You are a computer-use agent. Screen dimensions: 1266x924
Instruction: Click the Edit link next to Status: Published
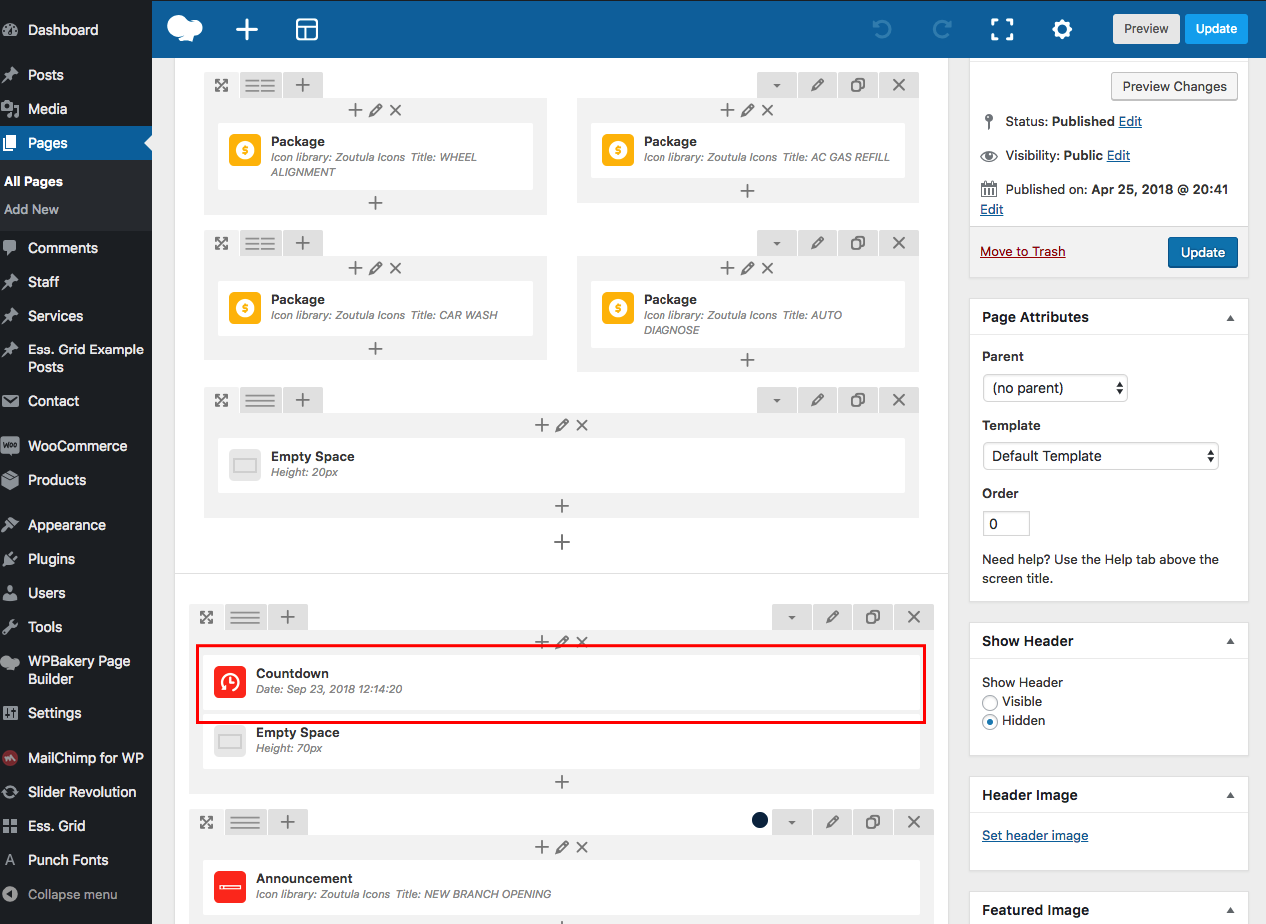coord(1130,121)
